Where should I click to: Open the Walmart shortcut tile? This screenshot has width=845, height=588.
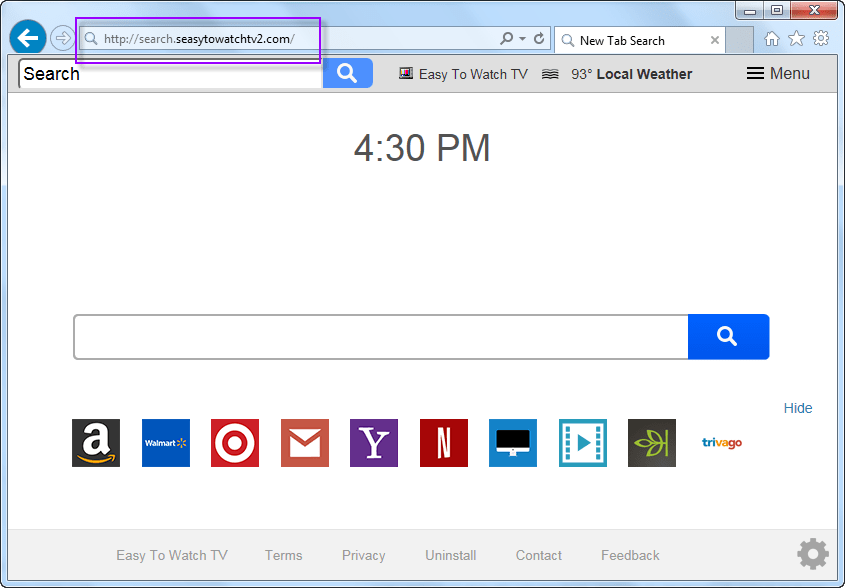pyautogui.click(x=166, y=443)
